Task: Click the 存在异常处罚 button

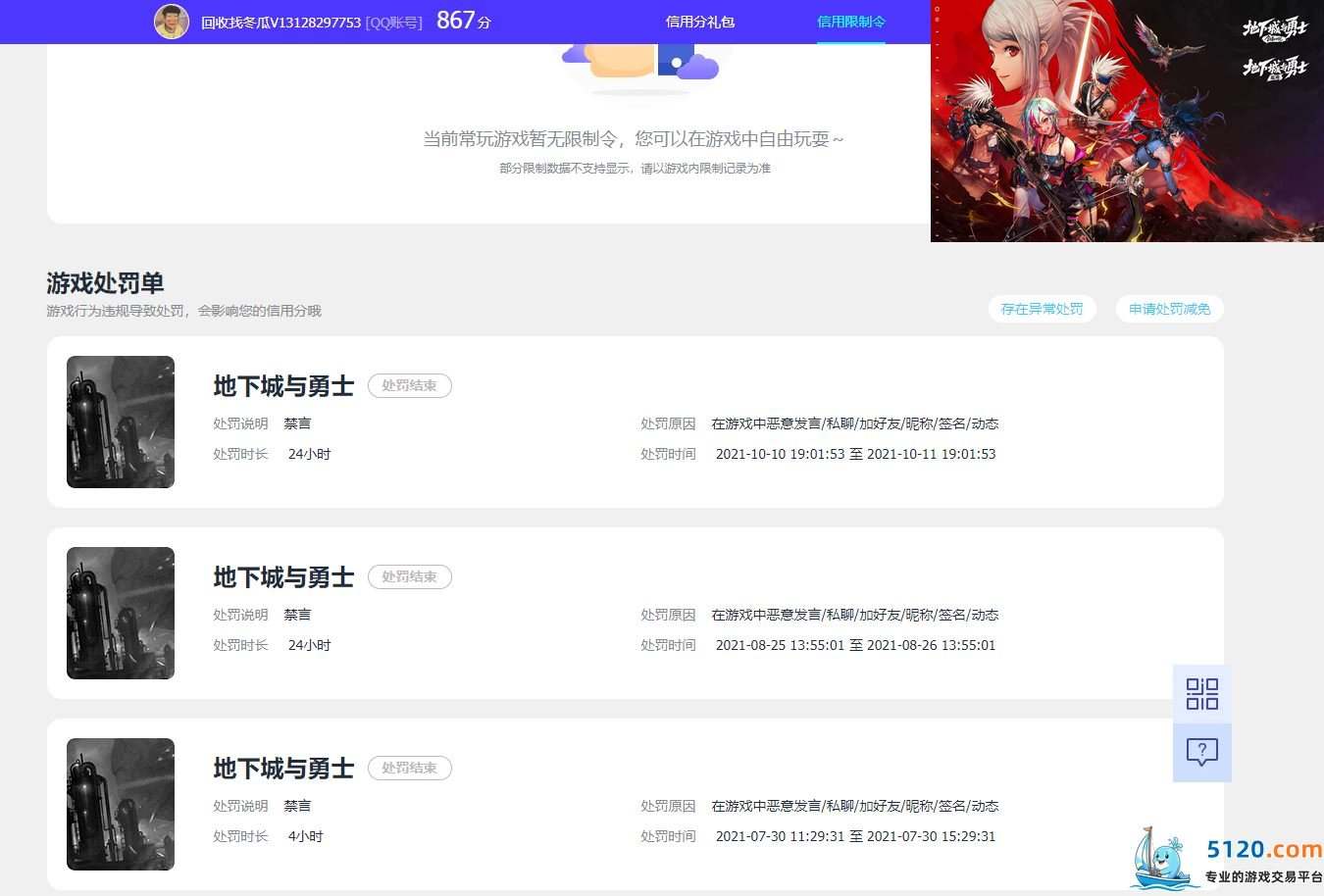Action: pos(1042,309)
